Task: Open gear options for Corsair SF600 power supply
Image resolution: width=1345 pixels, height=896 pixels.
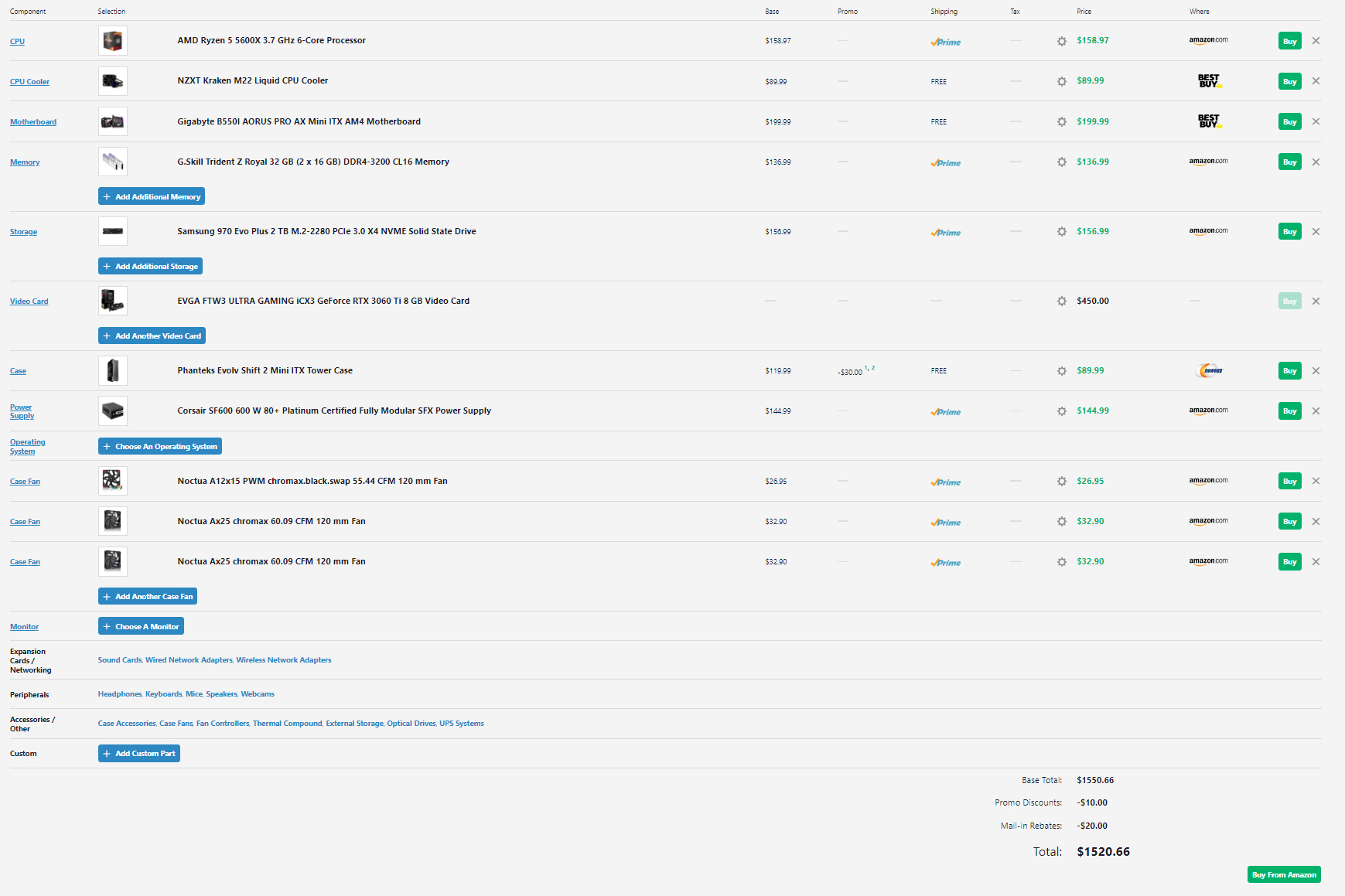Action: pyautogui.click(x=1061, y=411)
